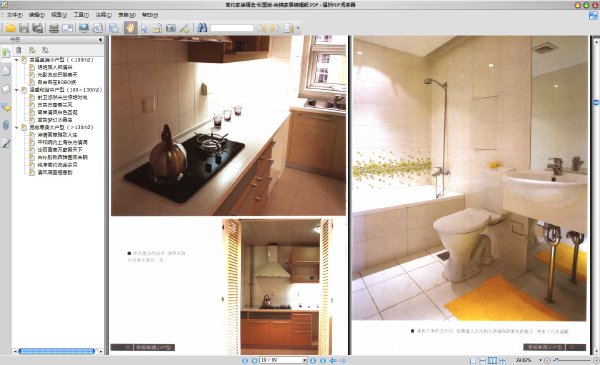Click into the toolbar search field
This screenshot has height=365, width=600.
(x=232, y=28)
